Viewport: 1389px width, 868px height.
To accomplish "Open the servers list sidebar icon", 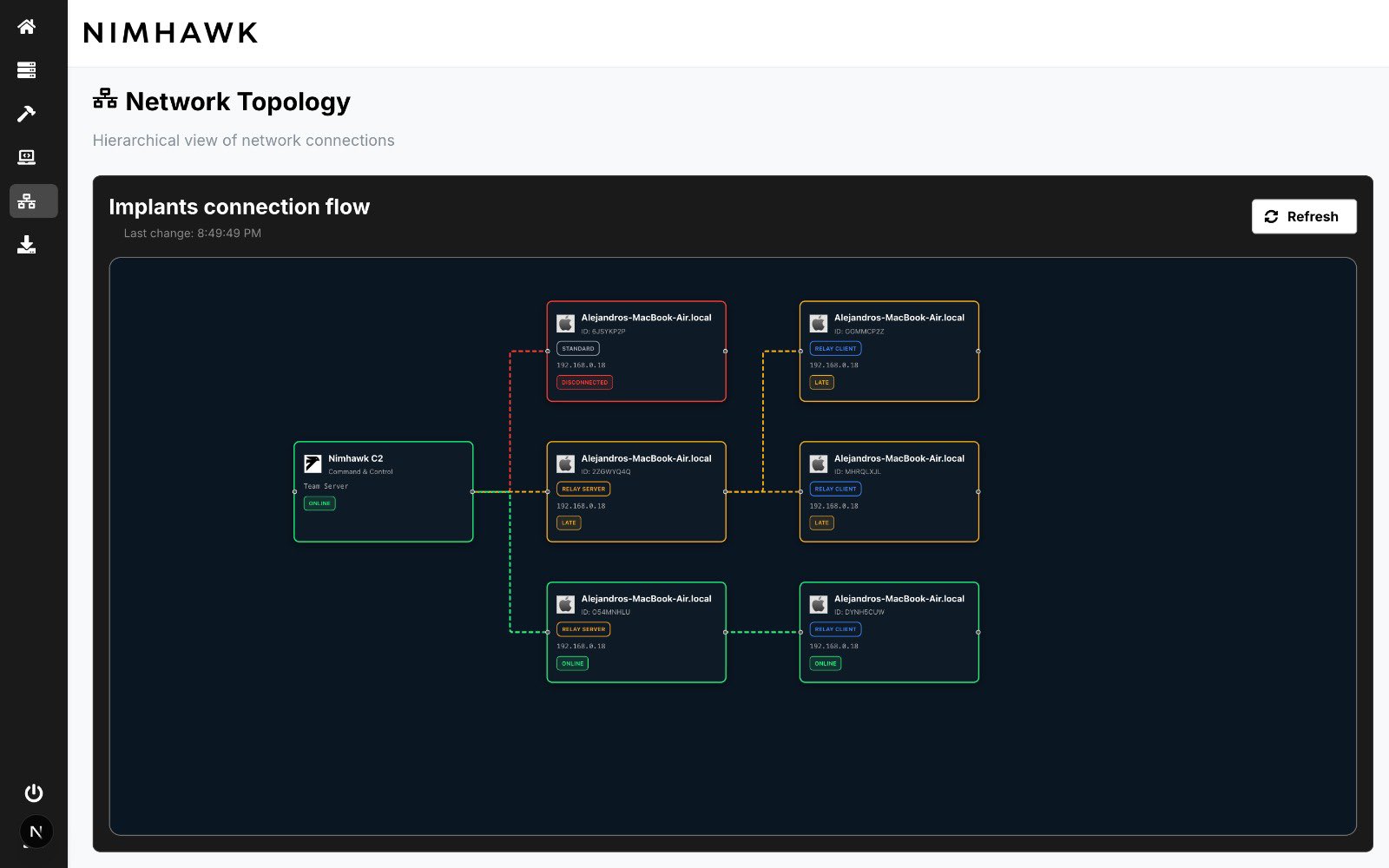I will point(27,69).
